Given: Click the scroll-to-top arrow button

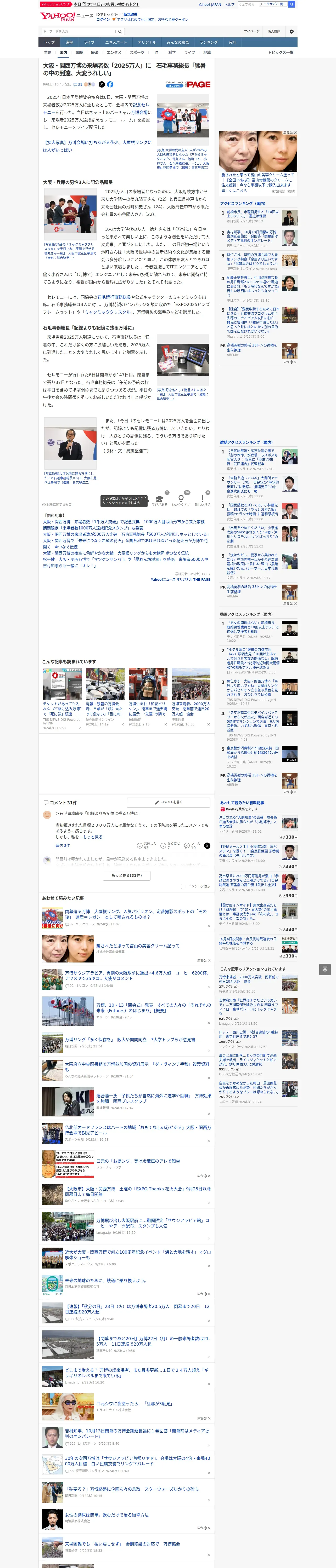Looking at the screenshot, I should coord(325,969).
